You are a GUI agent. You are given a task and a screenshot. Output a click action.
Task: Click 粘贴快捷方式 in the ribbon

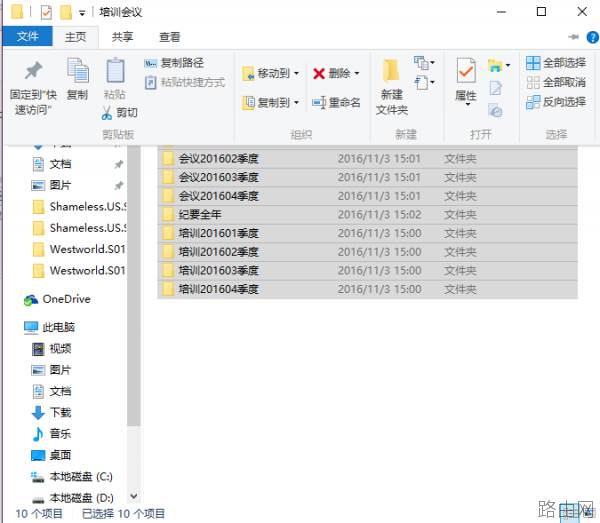185,82
